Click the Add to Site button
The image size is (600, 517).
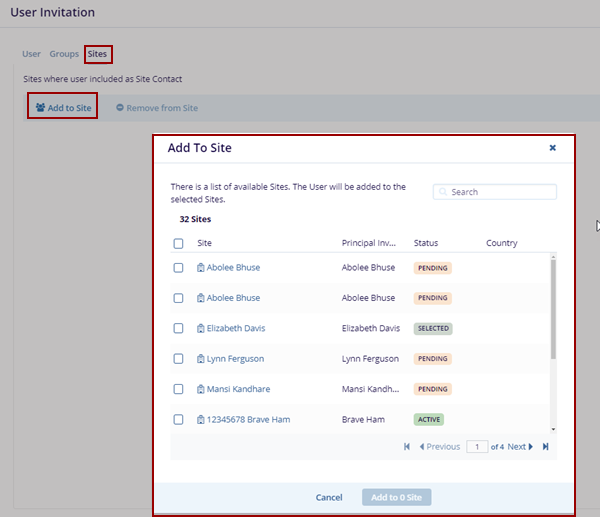63,108
